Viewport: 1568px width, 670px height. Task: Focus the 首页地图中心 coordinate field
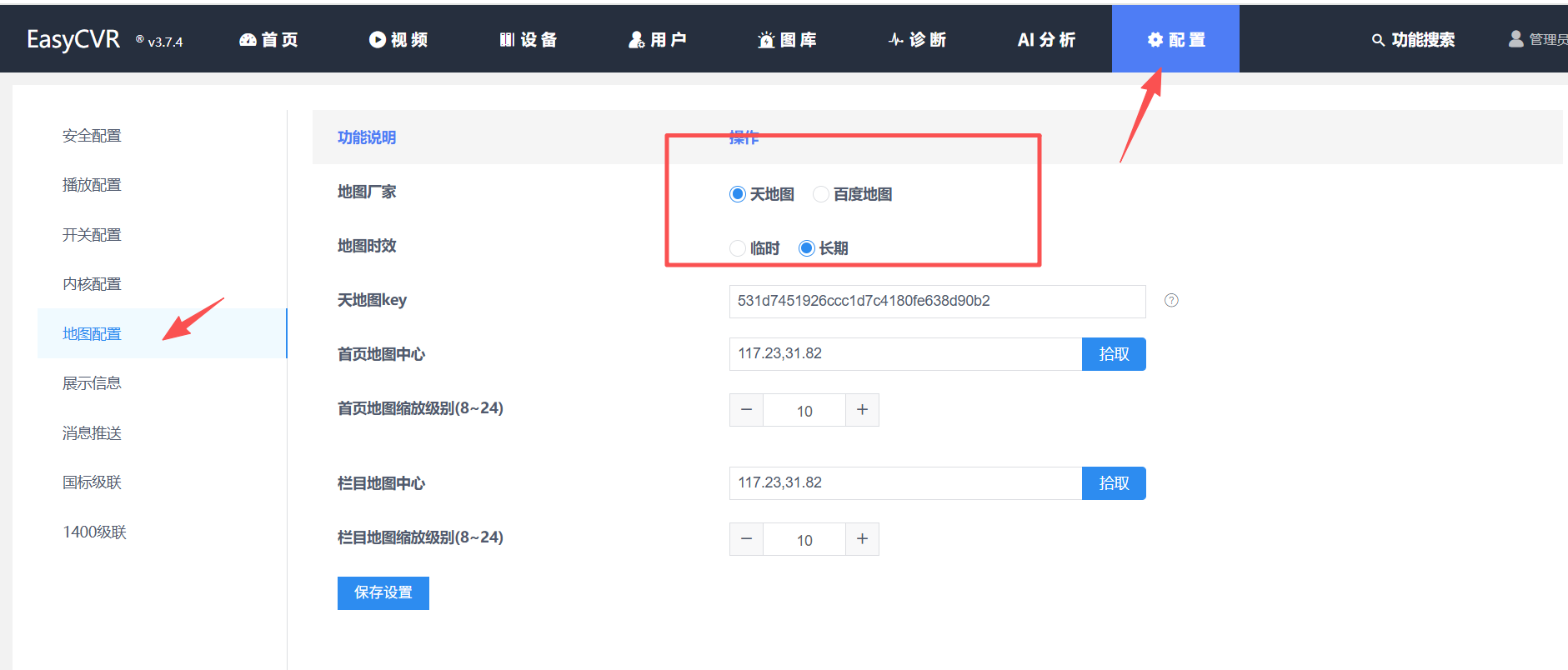click(906, 354)
